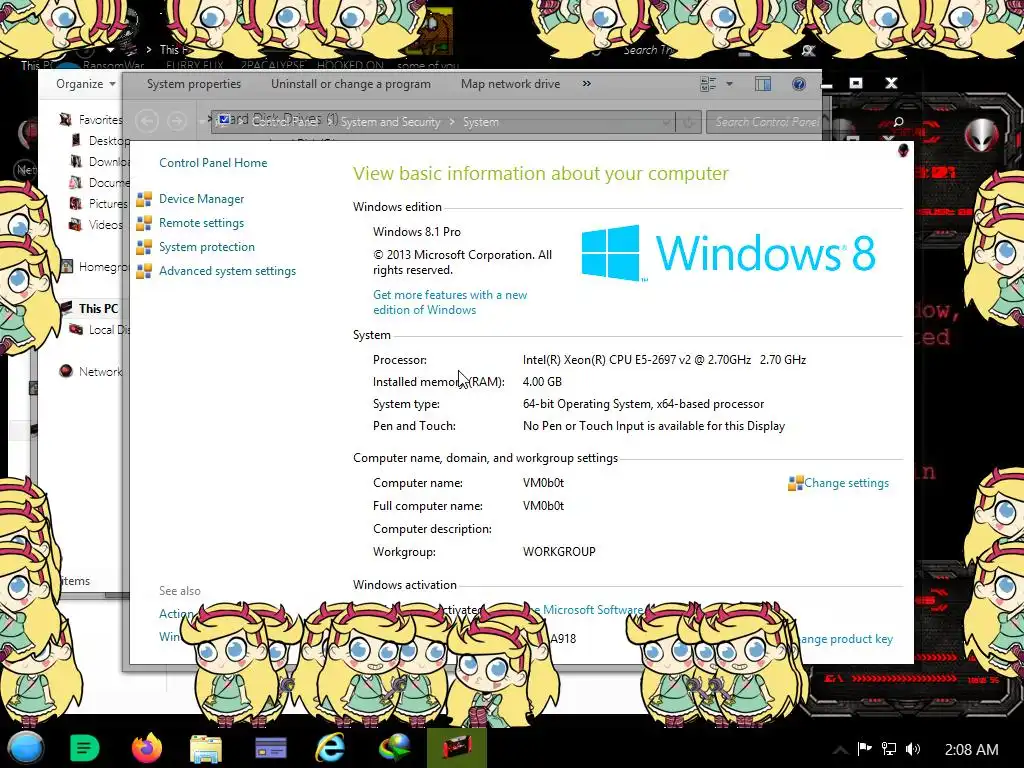Click the Computer name value VM0b0t
Viewport: 1024px width, 768px height.
(543, 483)
